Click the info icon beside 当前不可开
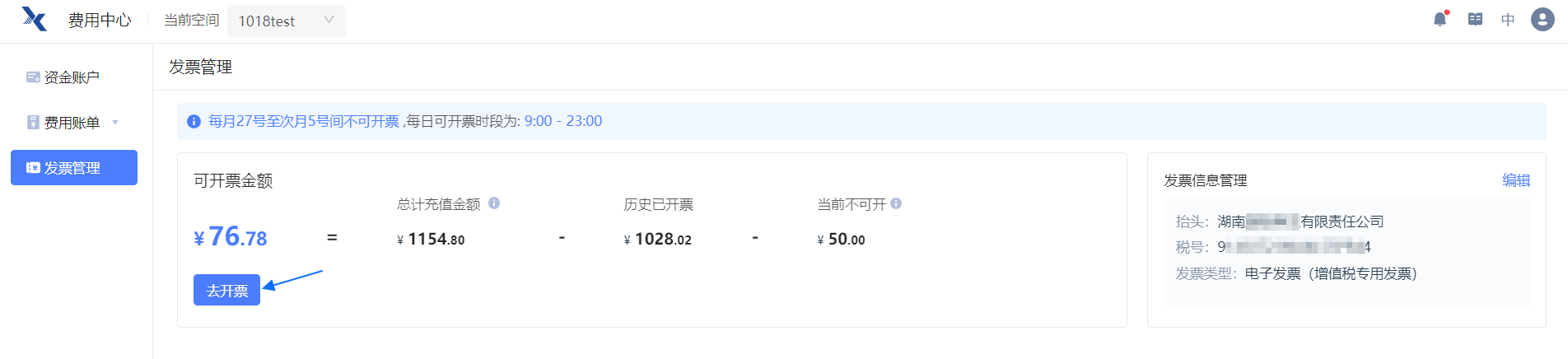1568x359 pixels. tap(896, 203)
